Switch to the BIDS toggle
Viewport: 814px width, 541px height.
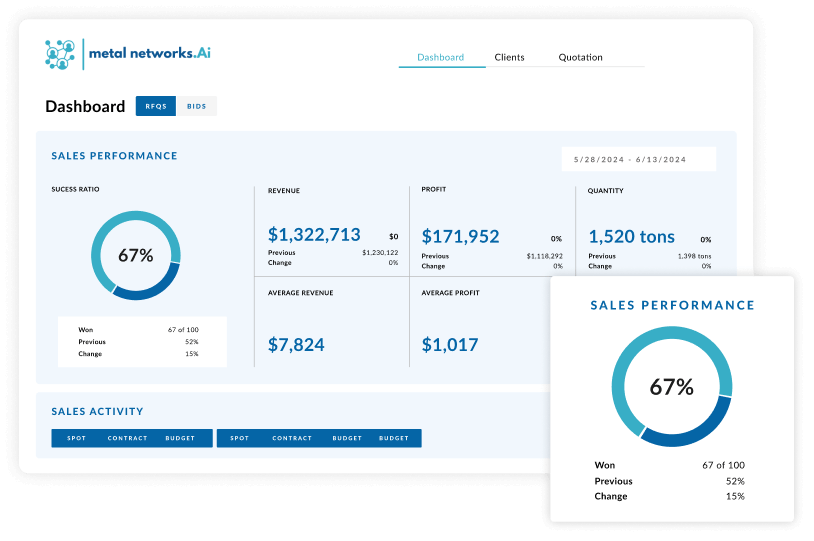[197, 106]
